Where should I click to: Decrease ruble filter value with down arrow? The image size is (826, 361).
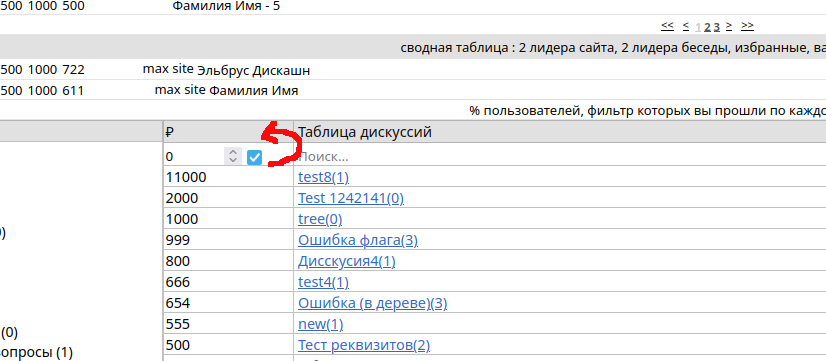tap(232, 160)
